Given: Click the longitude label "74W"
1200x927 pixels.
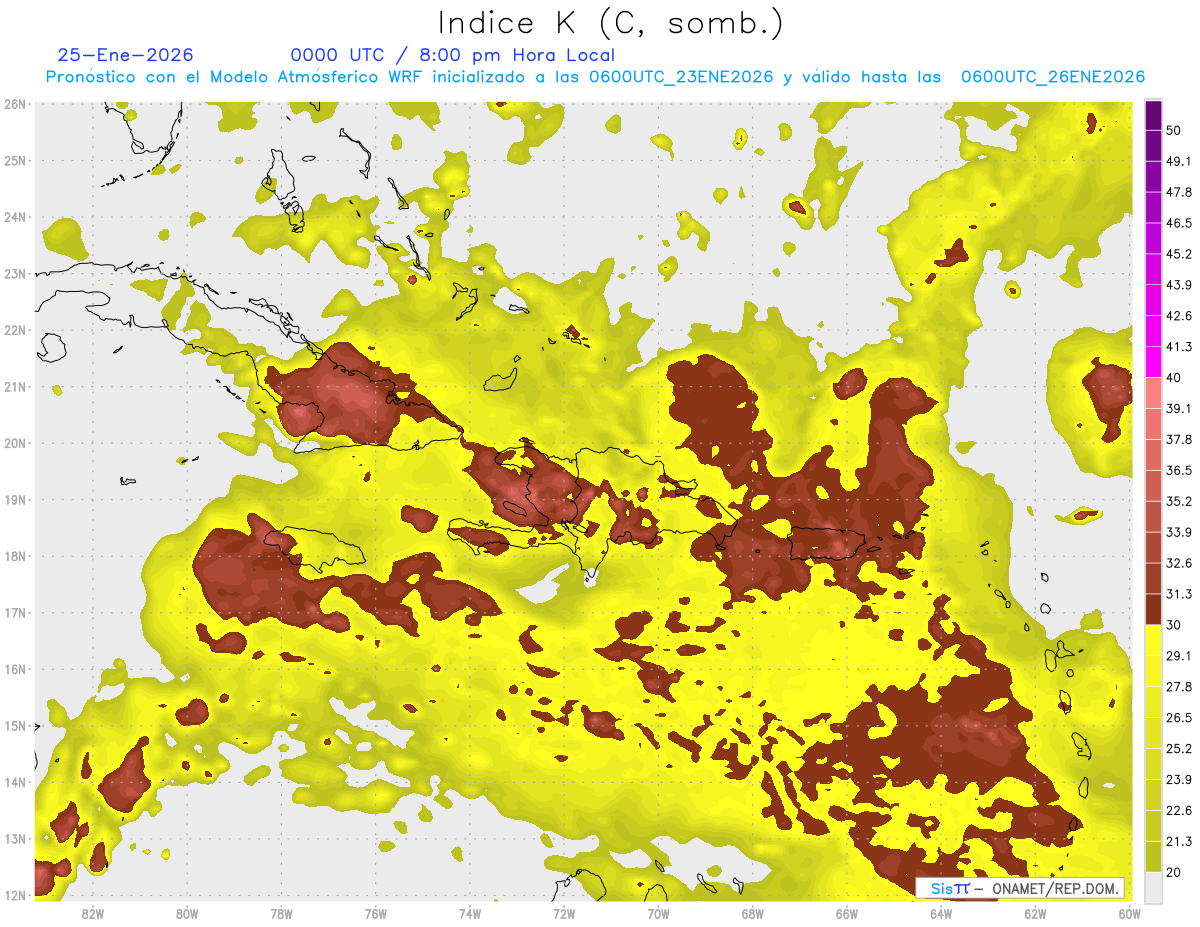Looking at the screenshot, I should pos(469,914).
